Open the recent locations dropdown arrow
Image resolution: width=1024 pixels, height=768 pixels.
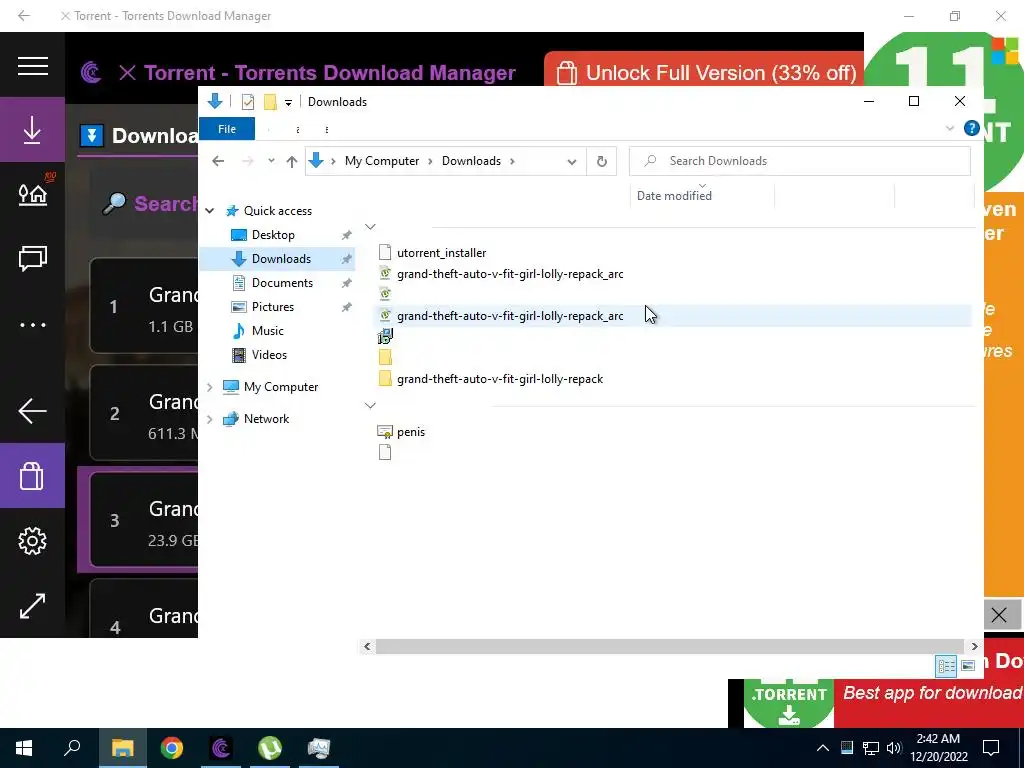click(x=271, y=161)
